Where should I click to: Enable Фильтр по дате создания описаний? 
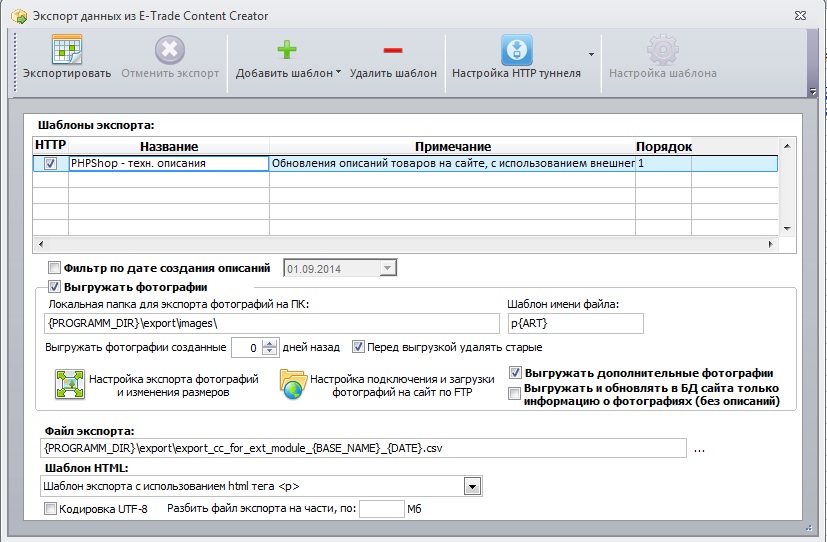(x=54, y=268)
